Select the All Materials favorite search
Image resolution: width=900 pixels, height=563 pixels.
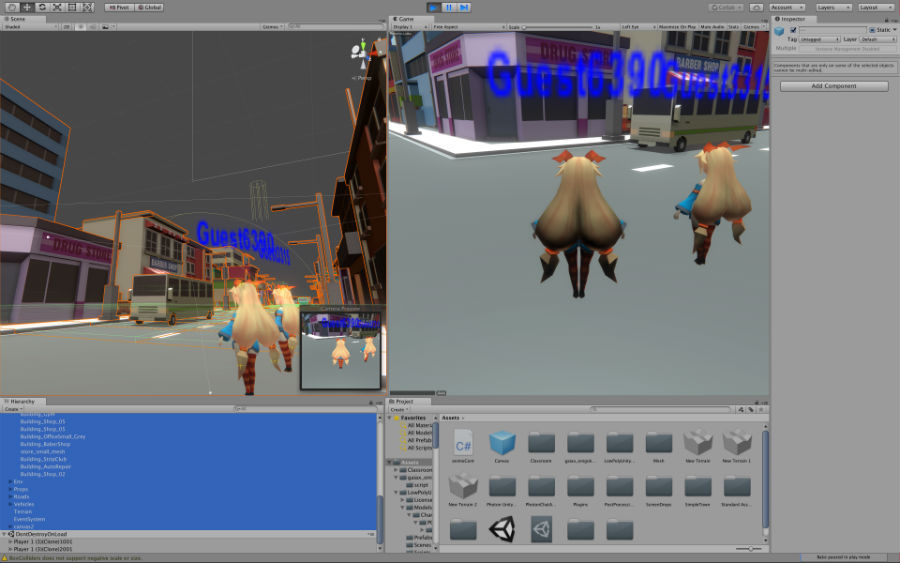coord(419,425)
